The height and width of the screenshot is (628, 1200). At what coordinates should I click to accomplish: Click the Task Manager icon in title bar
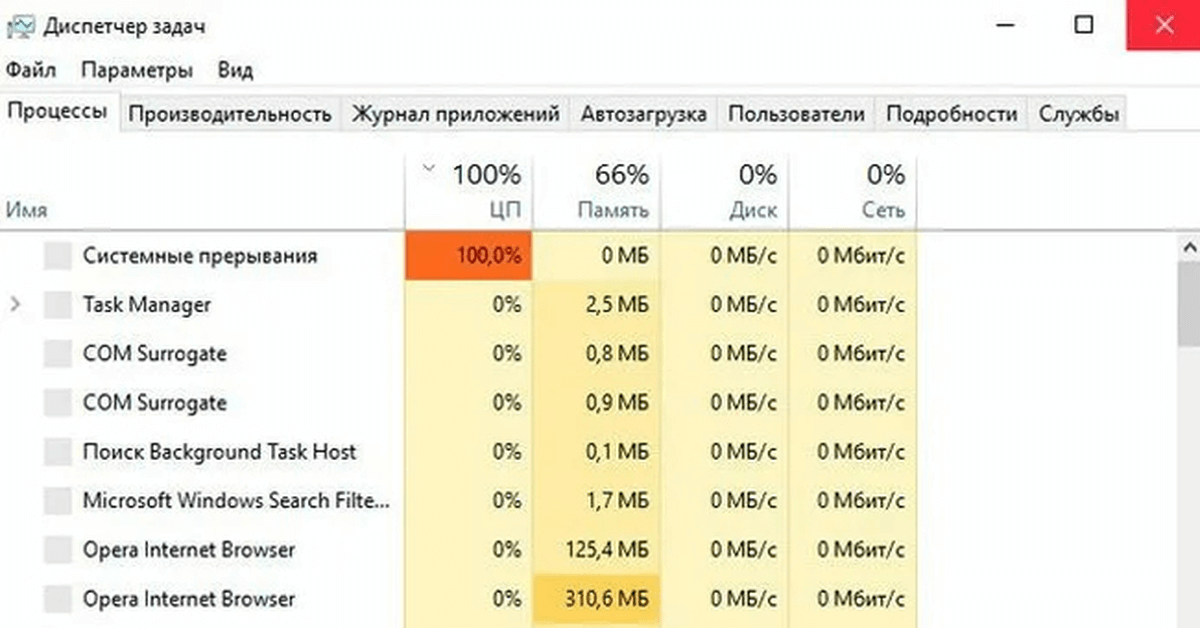[x=24, y=24]
